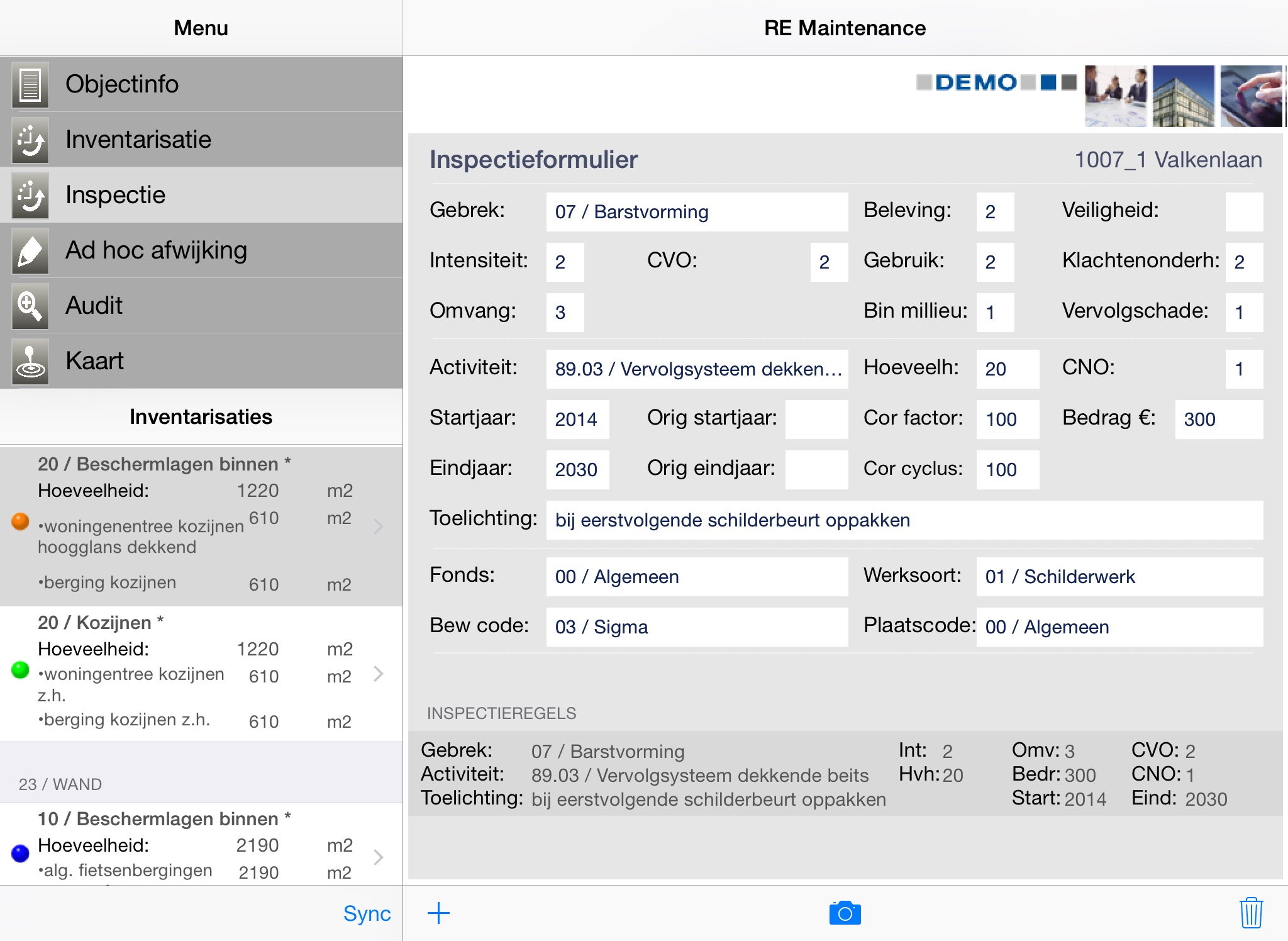Edit the Eindjaar field showing 2030
Screen dimensions: 1288x941
[577, 470]
